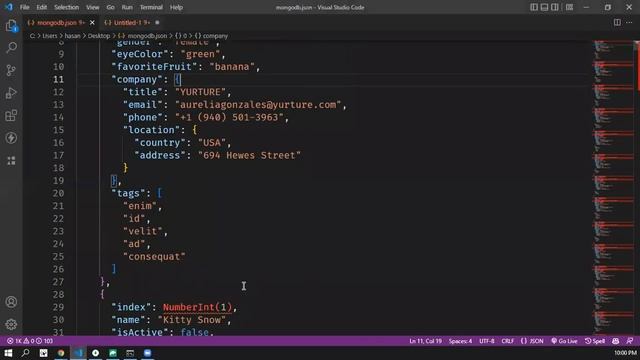Image resolution: width=640 pixels, height=360 pixels.
Task: Click the company breadcrumb segment
Action: point(211,36)
